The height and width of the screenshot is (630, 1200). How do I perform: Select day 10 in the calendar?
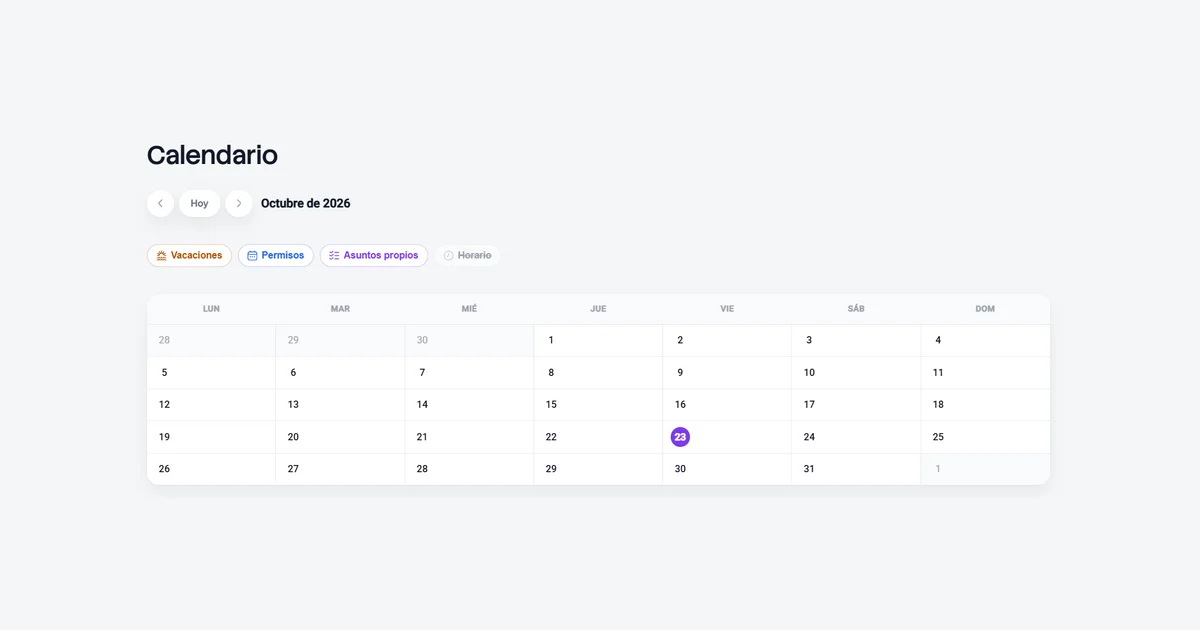coord(856,373)
